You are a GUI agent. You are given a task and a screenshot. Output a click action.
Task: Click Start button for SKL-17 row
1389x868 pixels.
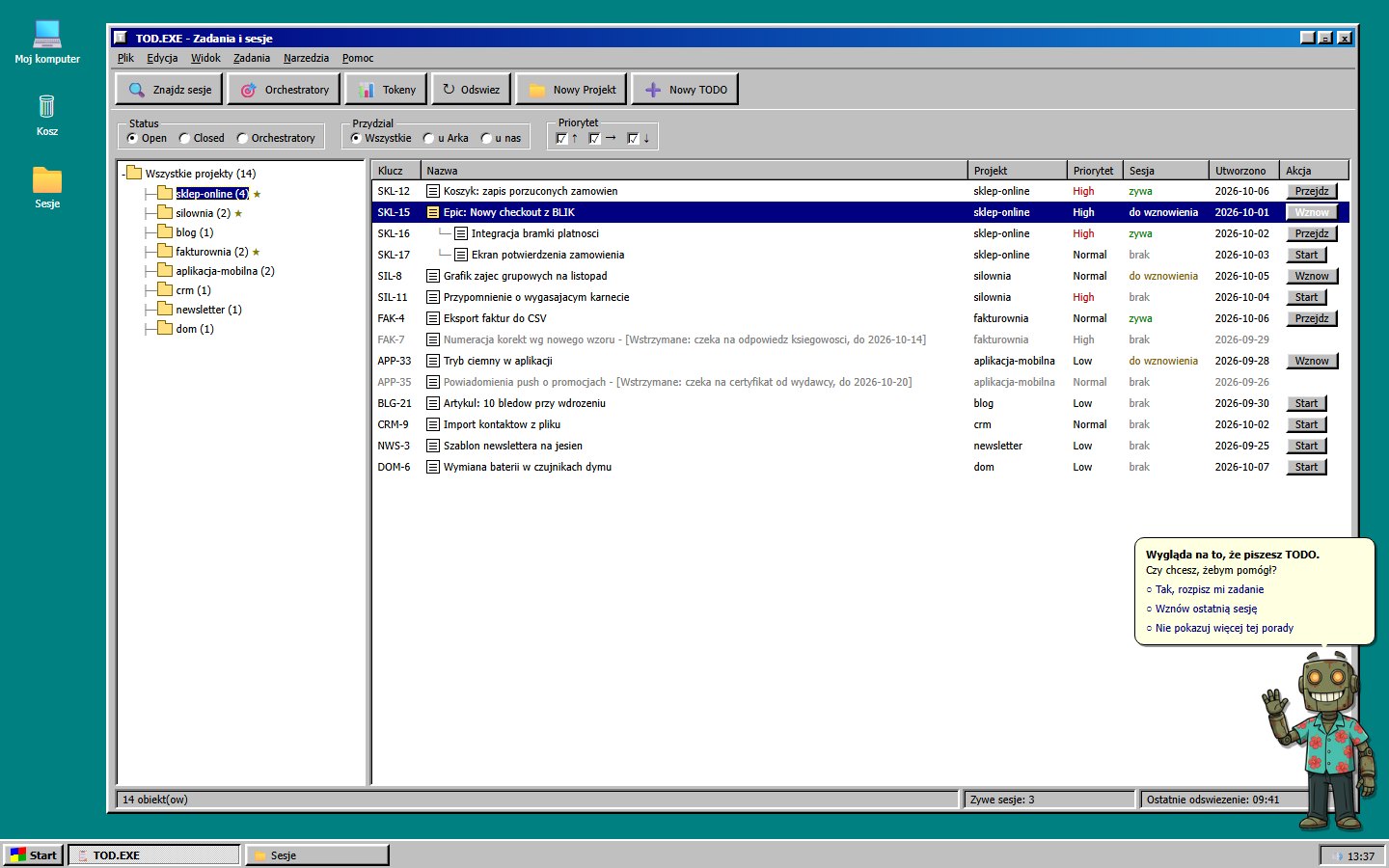pyautogui.click(x=1307, y=255)
